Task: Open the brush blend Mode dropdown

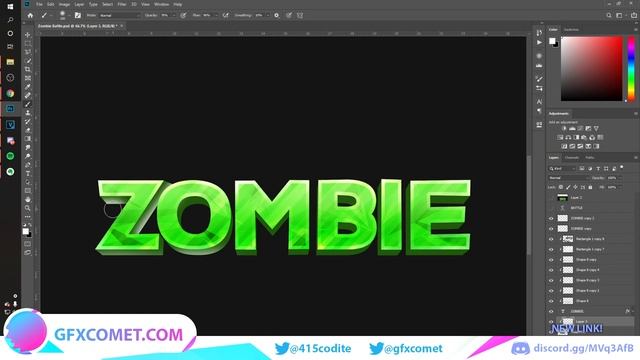Action: 119,16
